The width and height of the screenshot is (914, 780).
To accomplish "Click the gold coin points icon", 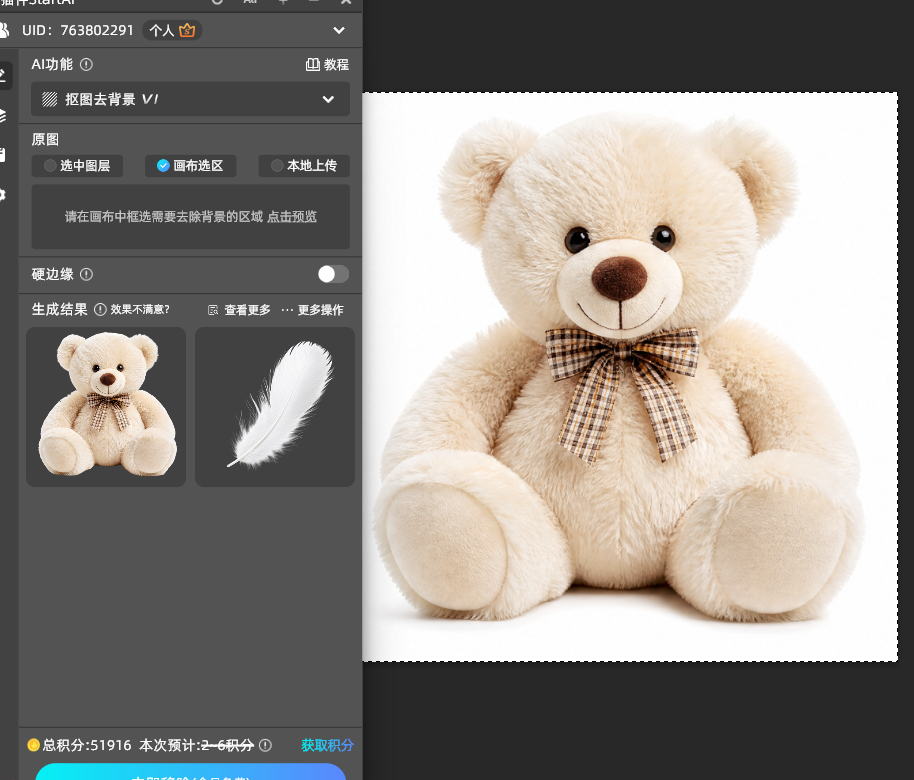I will click(x=33, y=745).
